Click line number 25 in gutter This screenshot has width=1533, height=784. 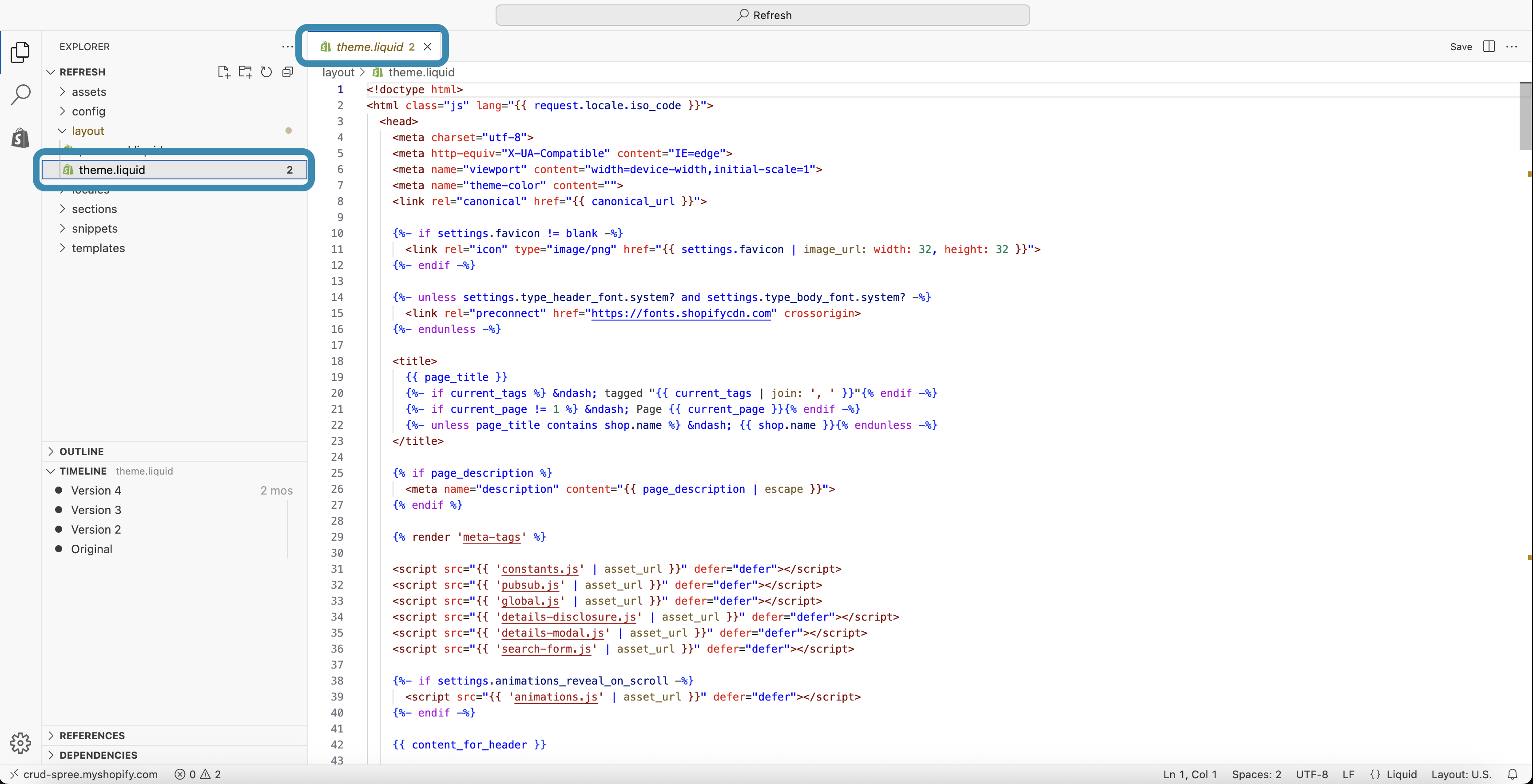pyautogui.click(x=338, y=473)
